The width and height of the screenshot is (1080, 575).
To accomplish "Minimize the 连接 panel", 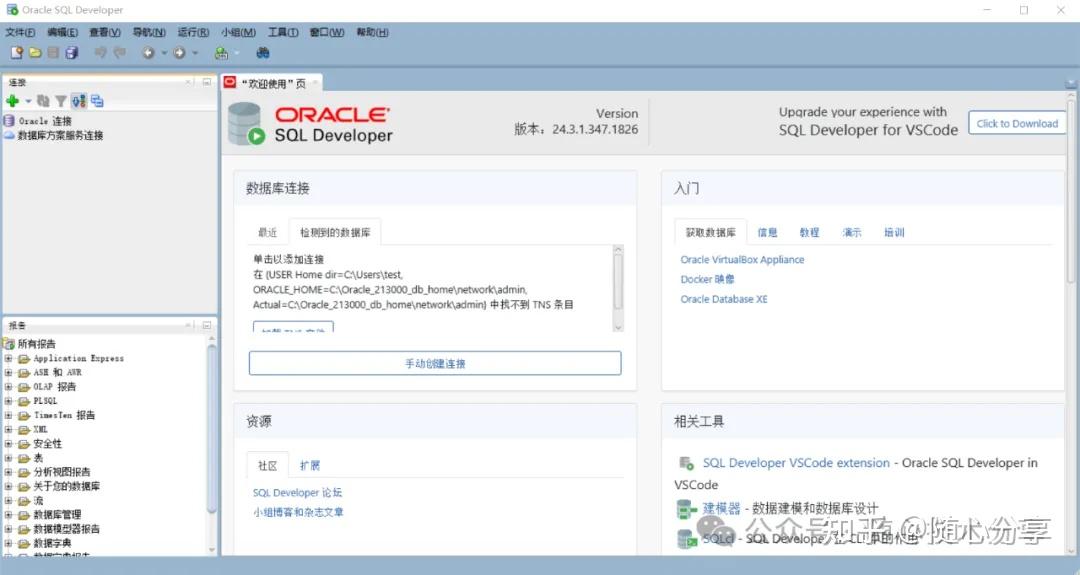I will [207, 82].
